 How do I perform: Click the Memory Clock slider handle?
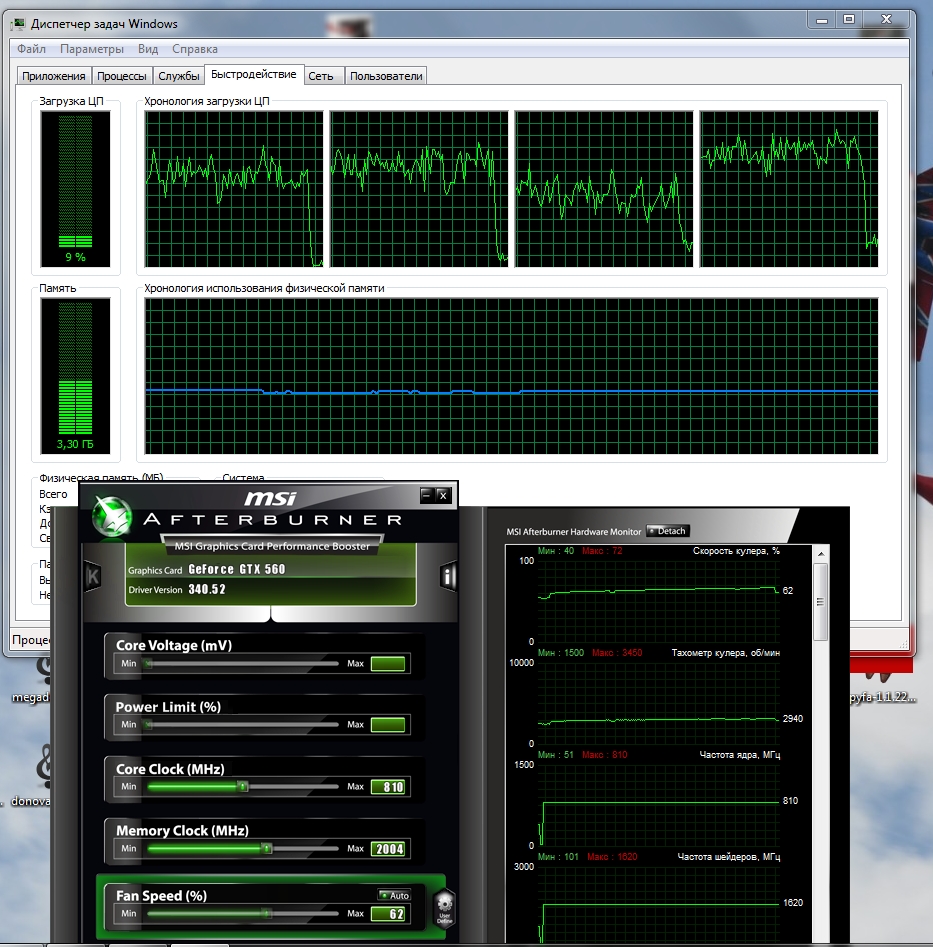tap(267, 849)
